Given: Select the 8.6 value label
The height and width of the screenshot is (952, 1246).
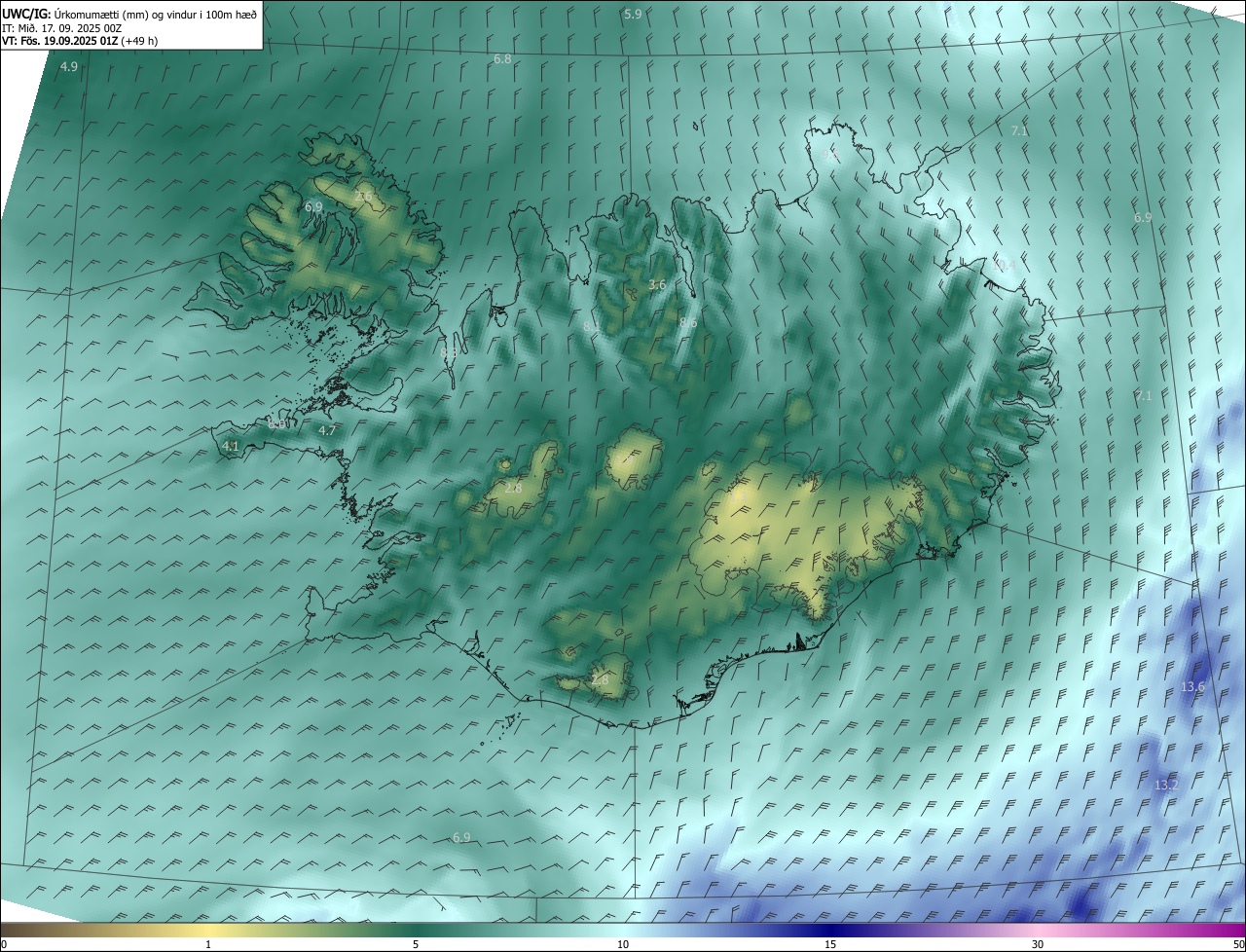Looking at the screenshot, I should pyautogui.click(x=688, y=323).
